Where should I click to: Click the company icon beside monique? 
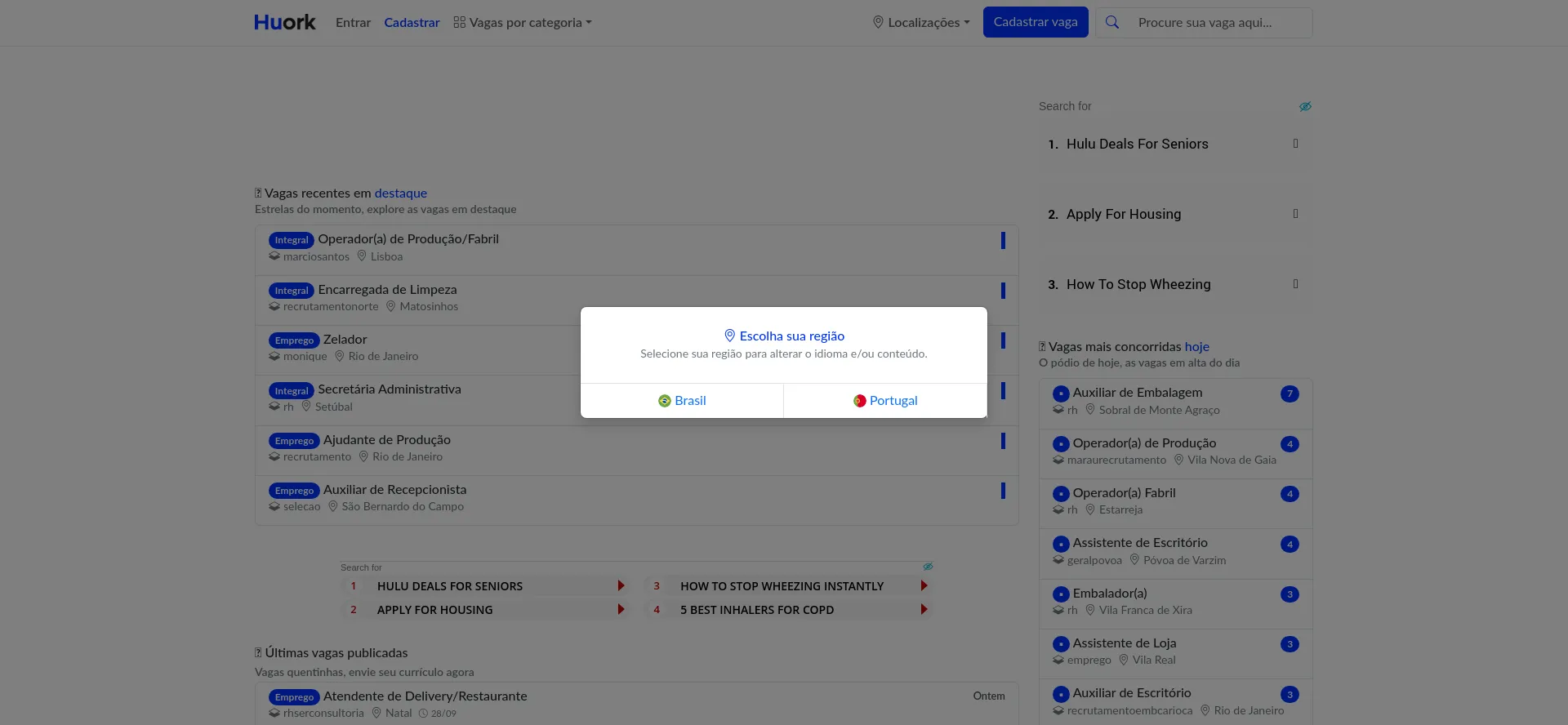(274, 356)
